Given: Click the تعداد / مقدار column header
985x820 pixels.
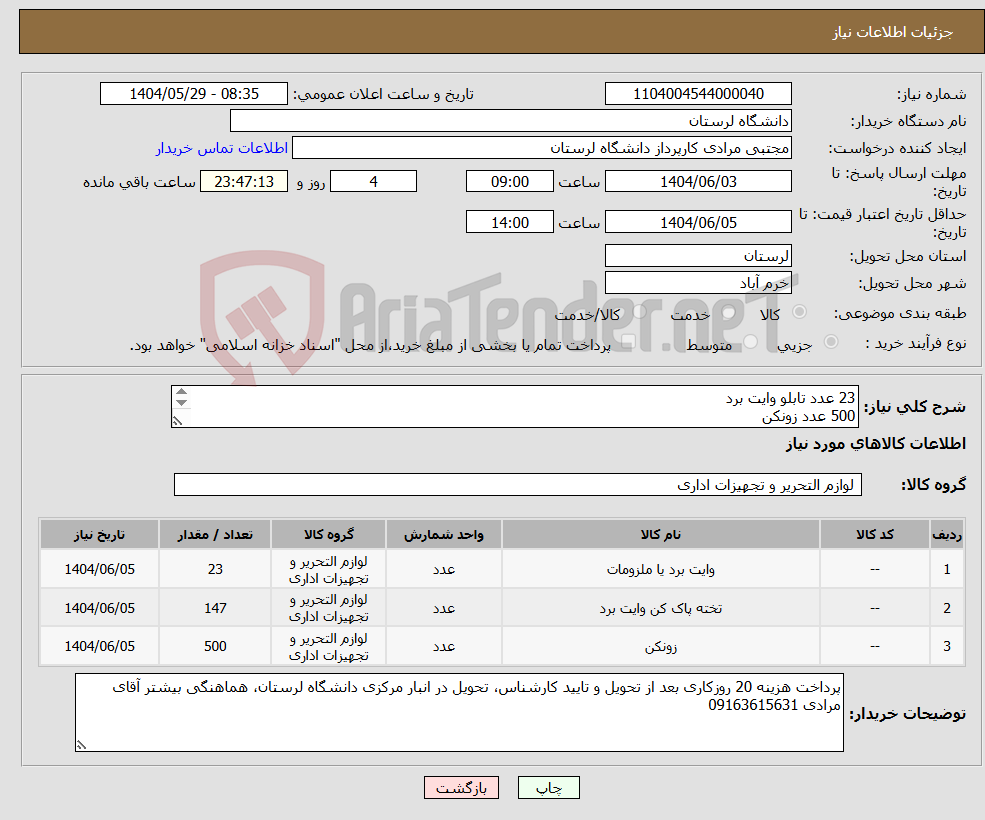Looking at the screenshot, I should (215, 534).
